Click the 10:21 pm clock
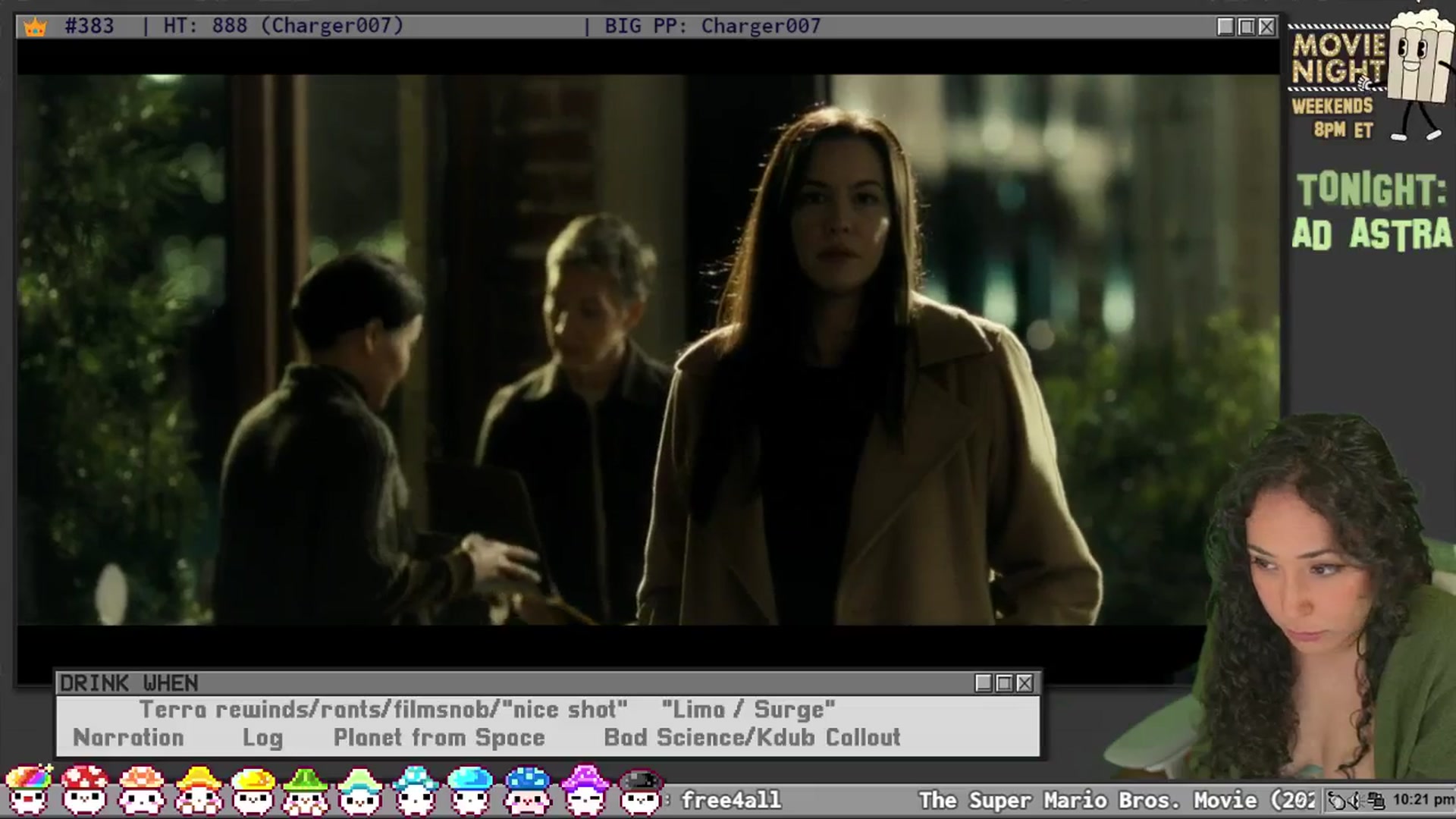This screenshot has height=819, width=1456. pos(1423,800)
